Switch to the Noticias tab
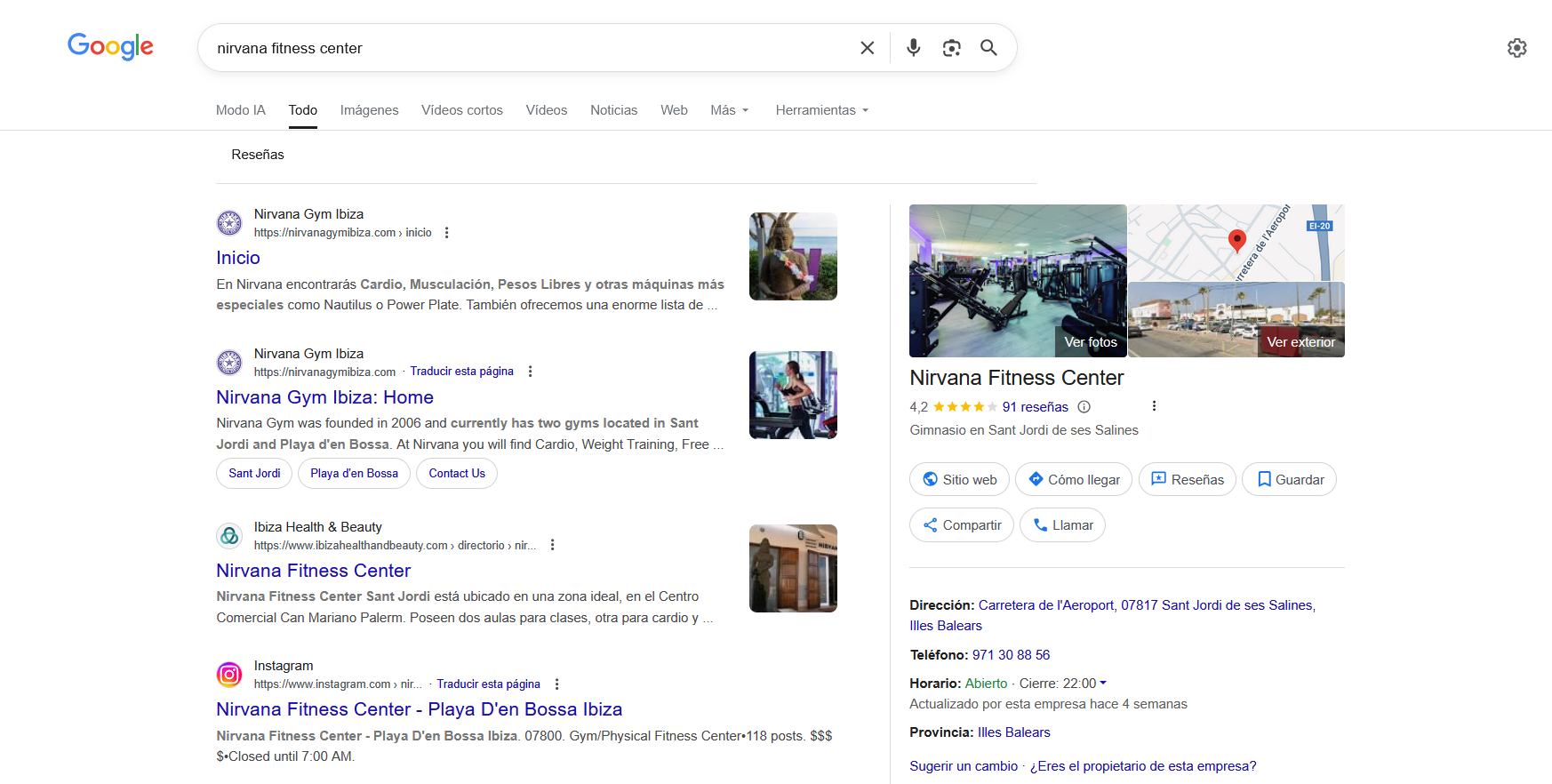The height and width of the screenshot is (784, 1552). (613, 110)
